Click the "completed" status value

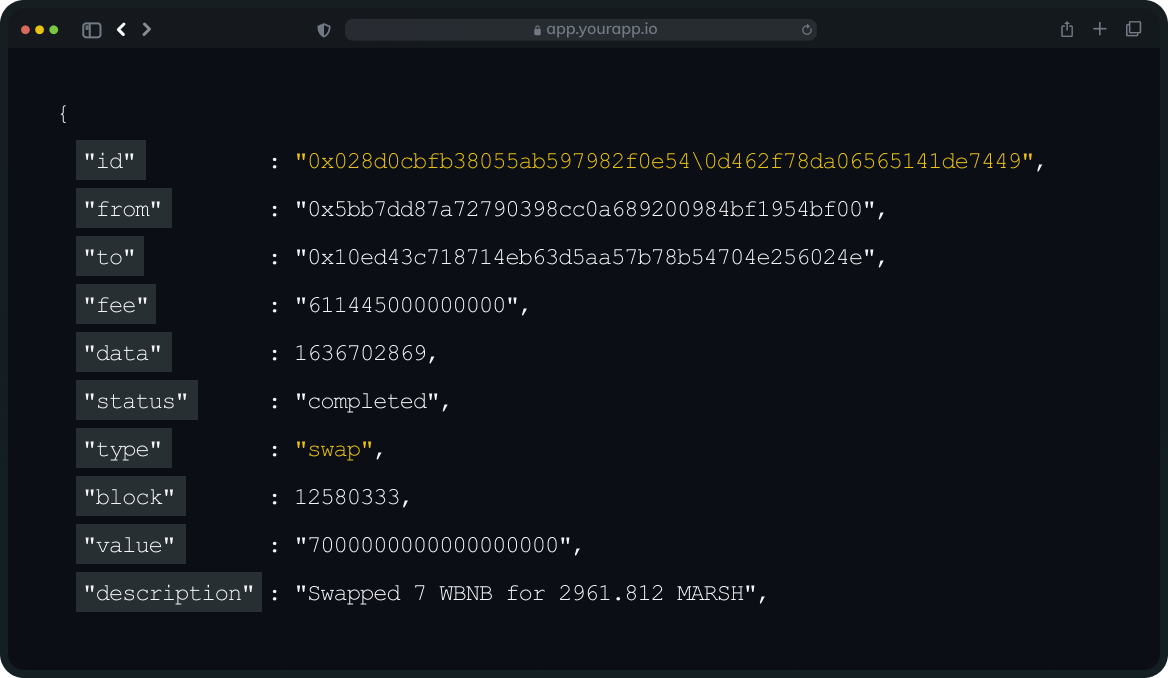tap(367, 401)
